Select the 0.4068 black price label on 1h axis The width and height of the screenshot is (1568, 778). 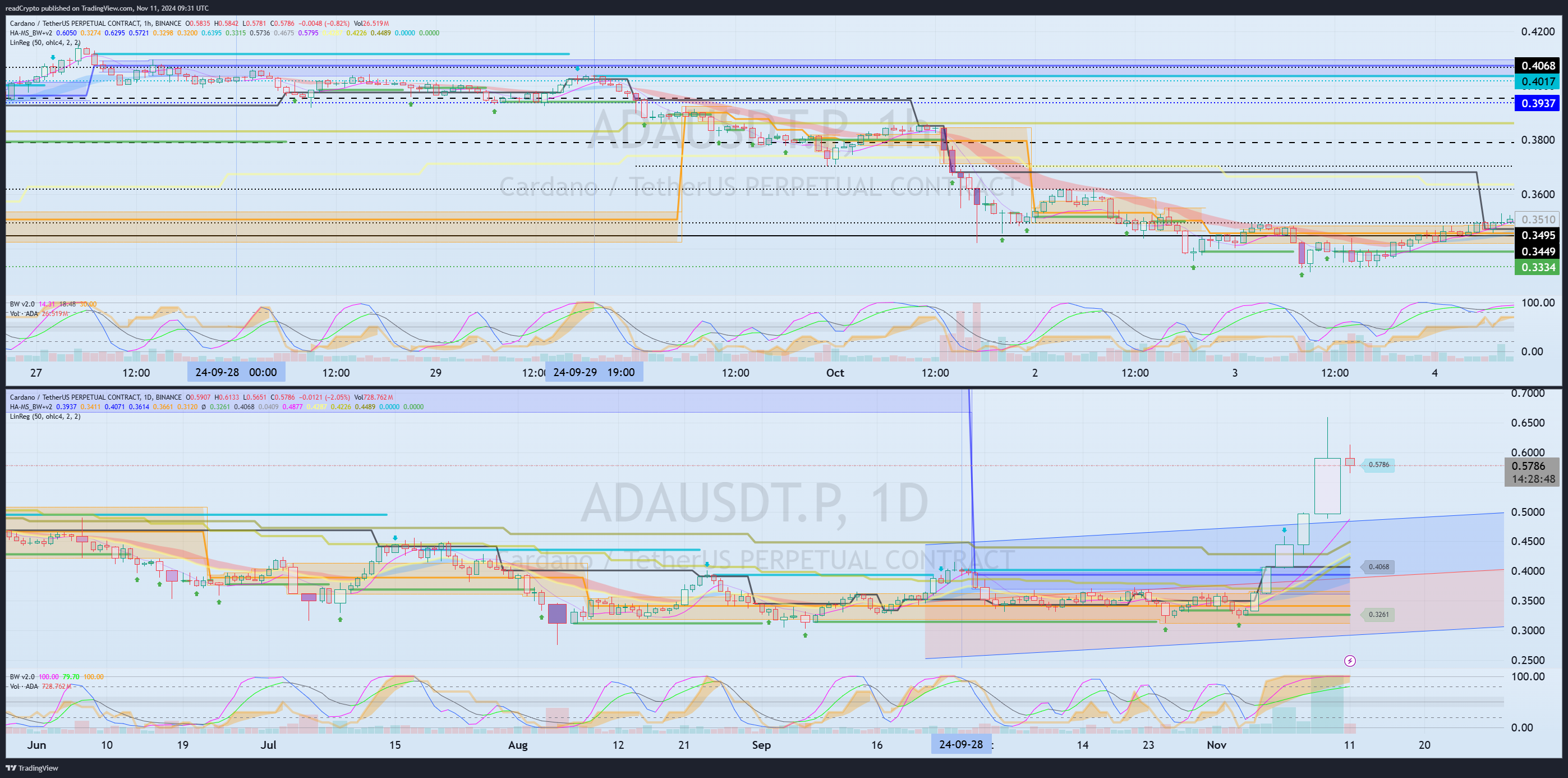[1538, 66]
